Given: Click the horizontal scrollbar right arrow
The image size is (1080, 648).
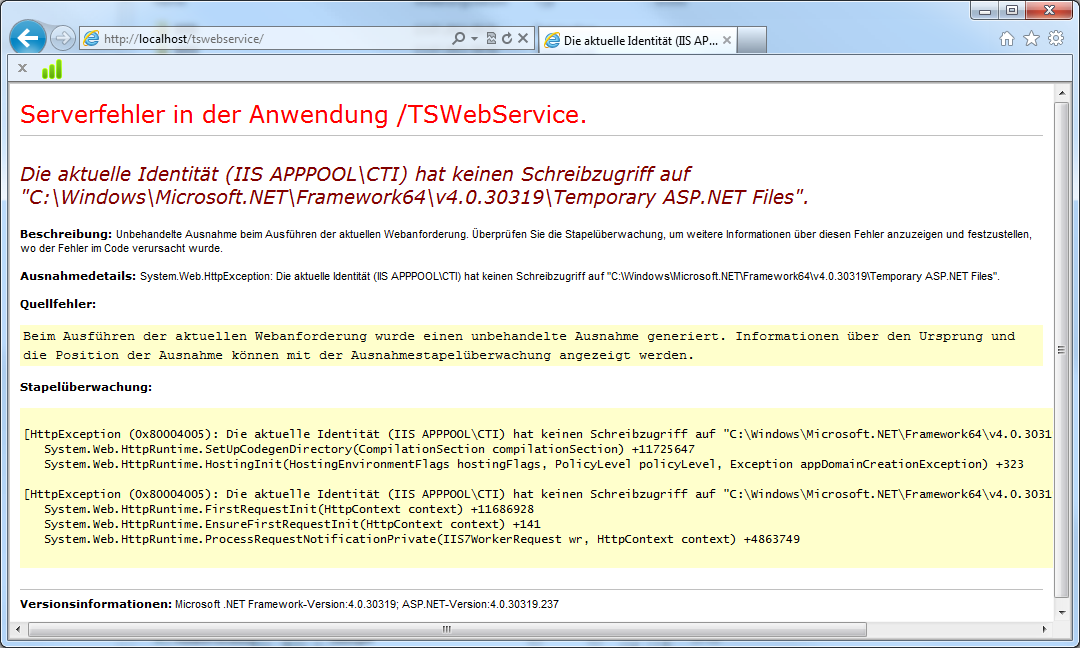Looking at the screenshot, I should (1045, 629).
